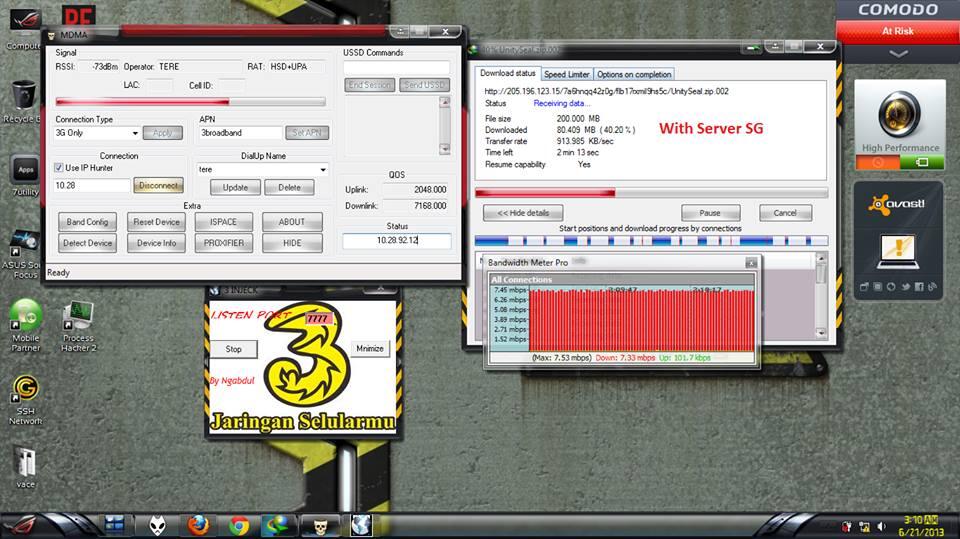
Task: Click the PROXIFIER button
Action: tap(223, 243)
